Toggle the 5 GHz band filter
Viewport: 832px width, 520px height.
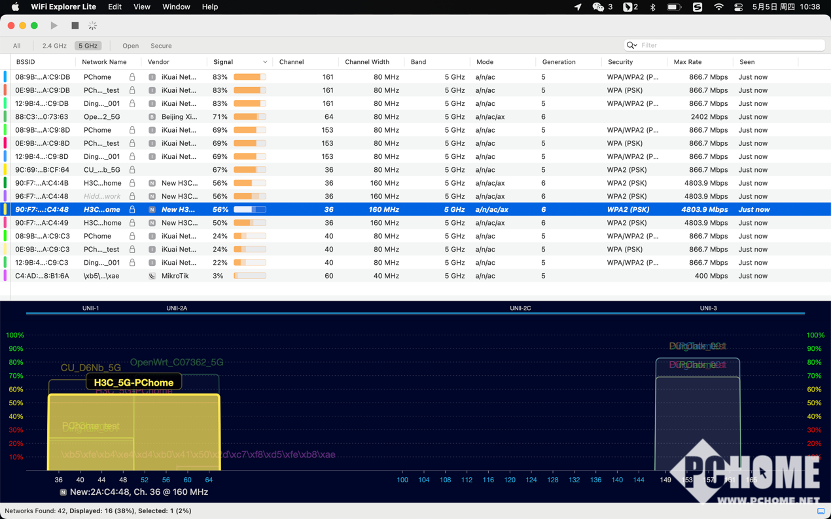[x=88, y=46]
